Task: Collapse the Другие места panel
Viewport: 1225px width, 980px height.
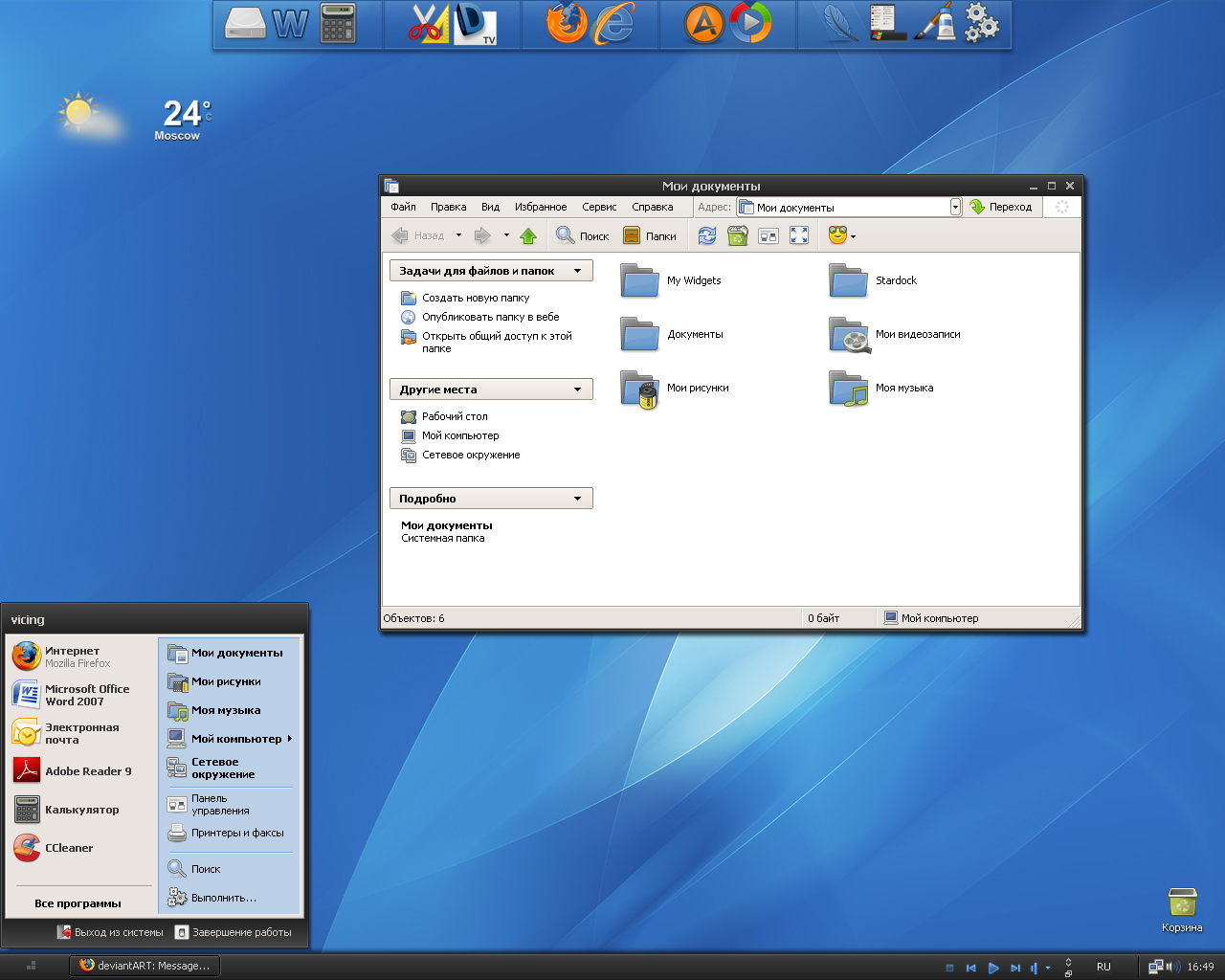Action: pos(577,390)
